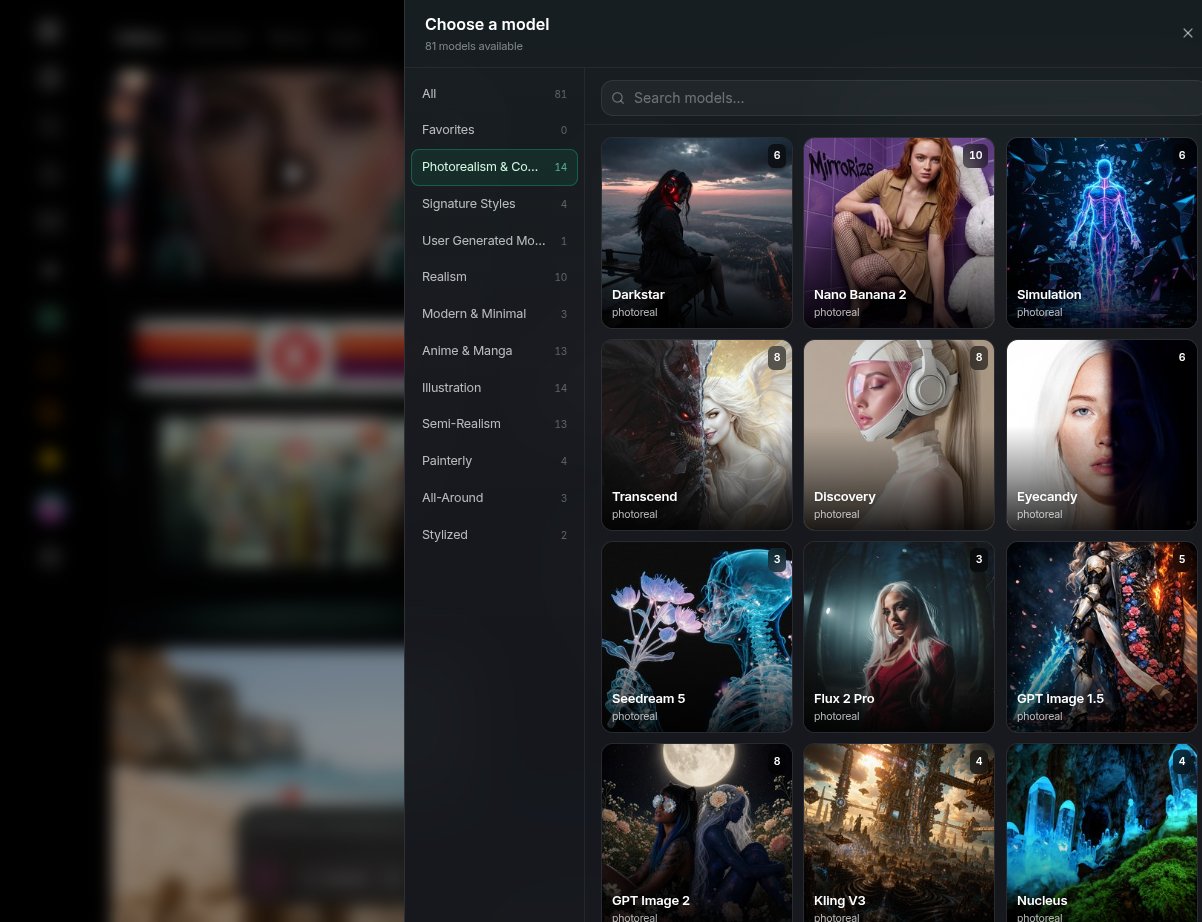
Task: Switch to Illustration category
Action: pyautogui.click(x=494, y=388)
